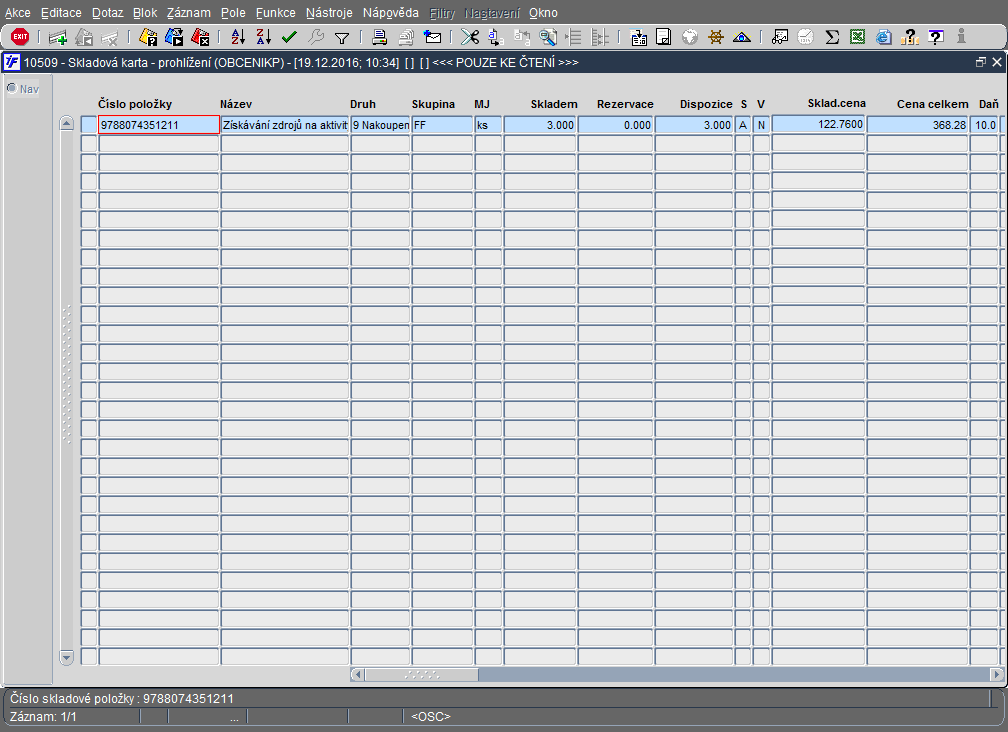Click the Rezervace value 0.000

coord(615,125)
